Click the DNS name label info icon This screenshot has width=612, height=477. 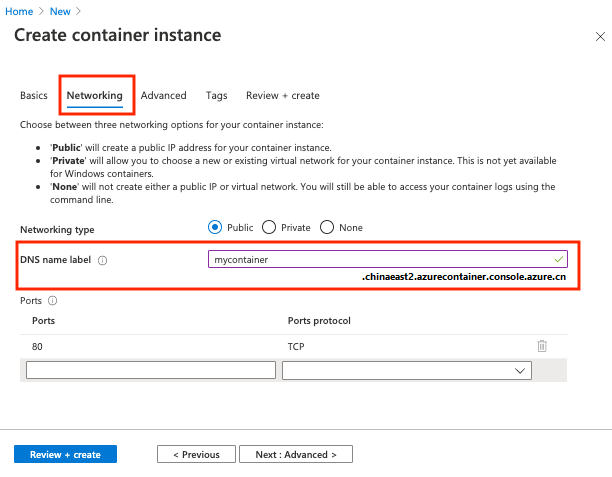click(x=103, y=260)
